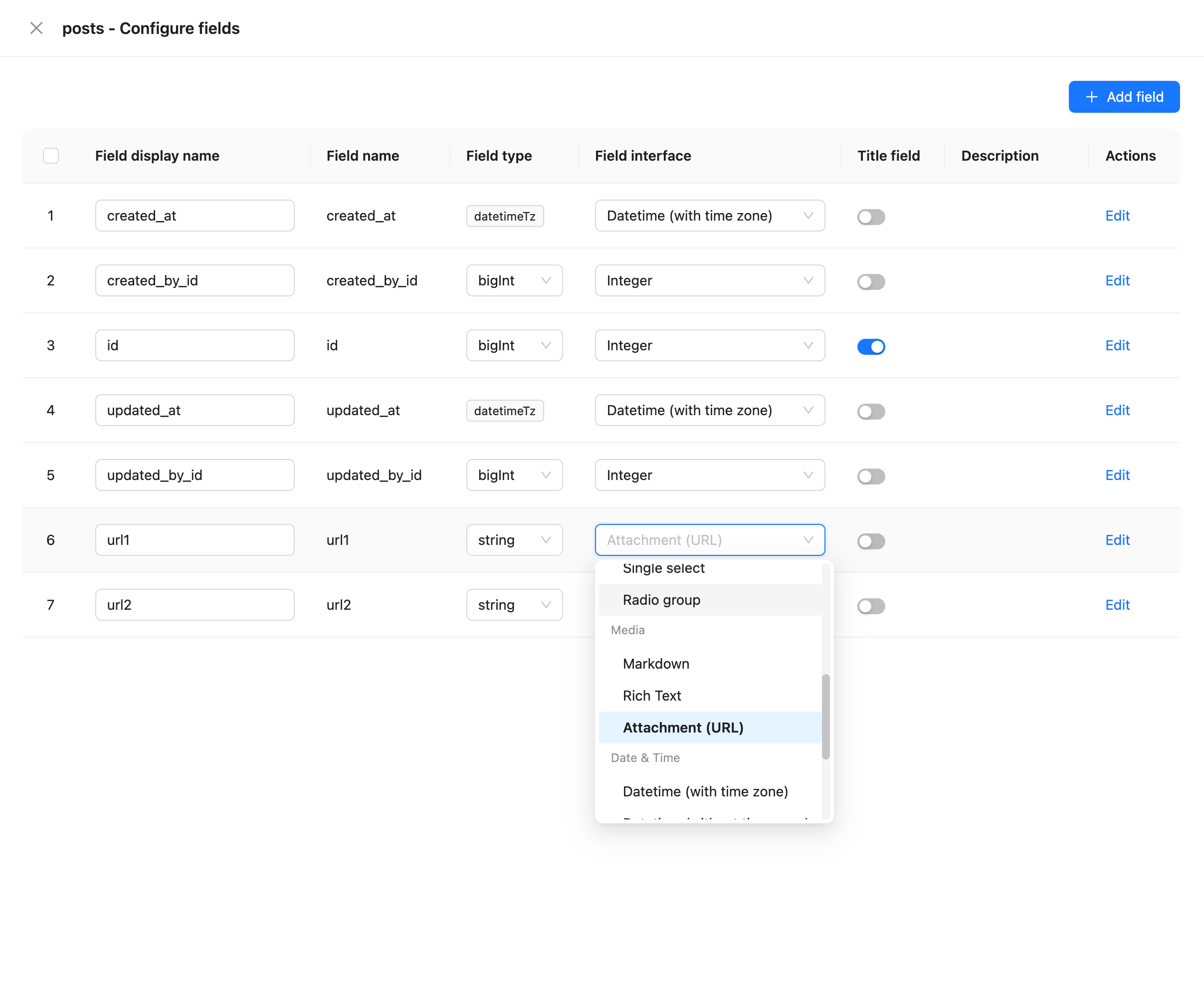Check the select-all rows checkbox
This screenshot has width=1204, height=990.
[x=51, y=156]
